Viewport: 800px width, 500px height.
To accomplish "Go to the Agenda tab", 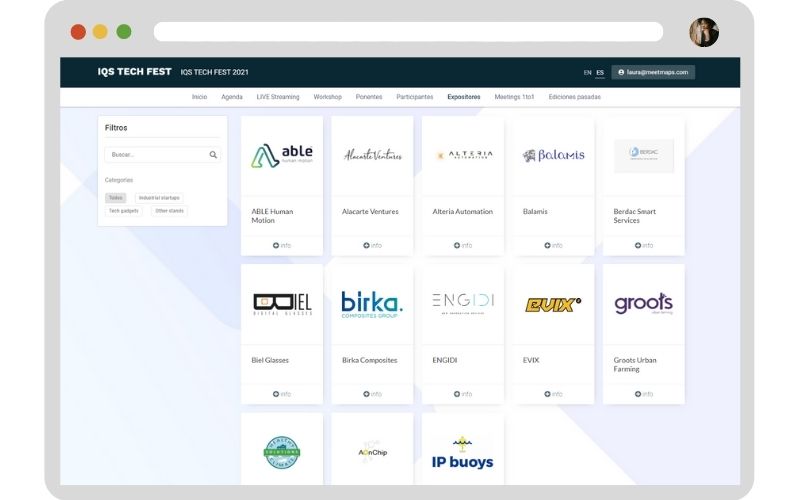I will point(232,97).
